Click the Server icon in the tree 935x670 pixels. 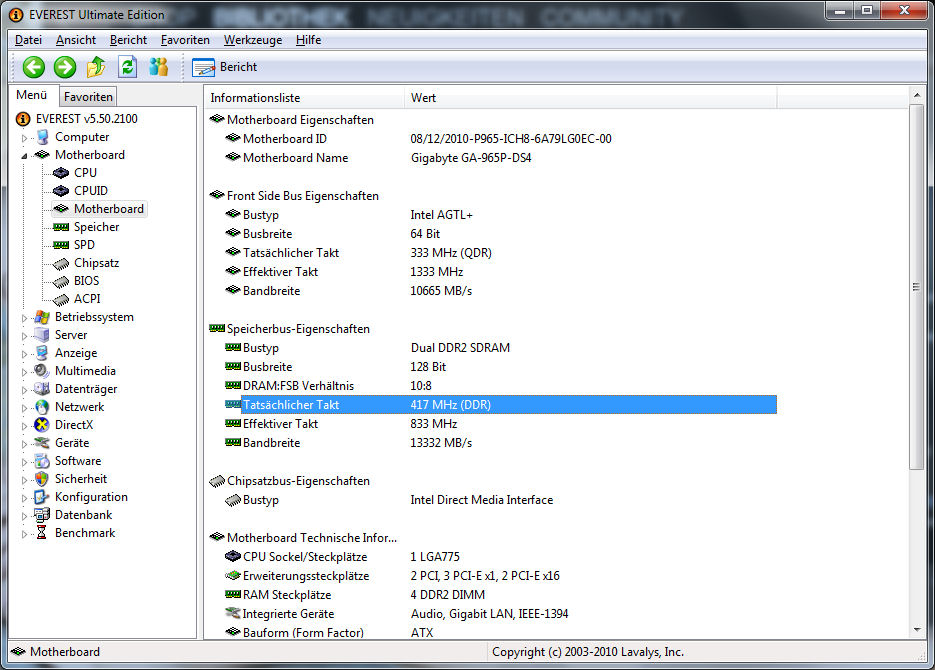pos(42,335)
